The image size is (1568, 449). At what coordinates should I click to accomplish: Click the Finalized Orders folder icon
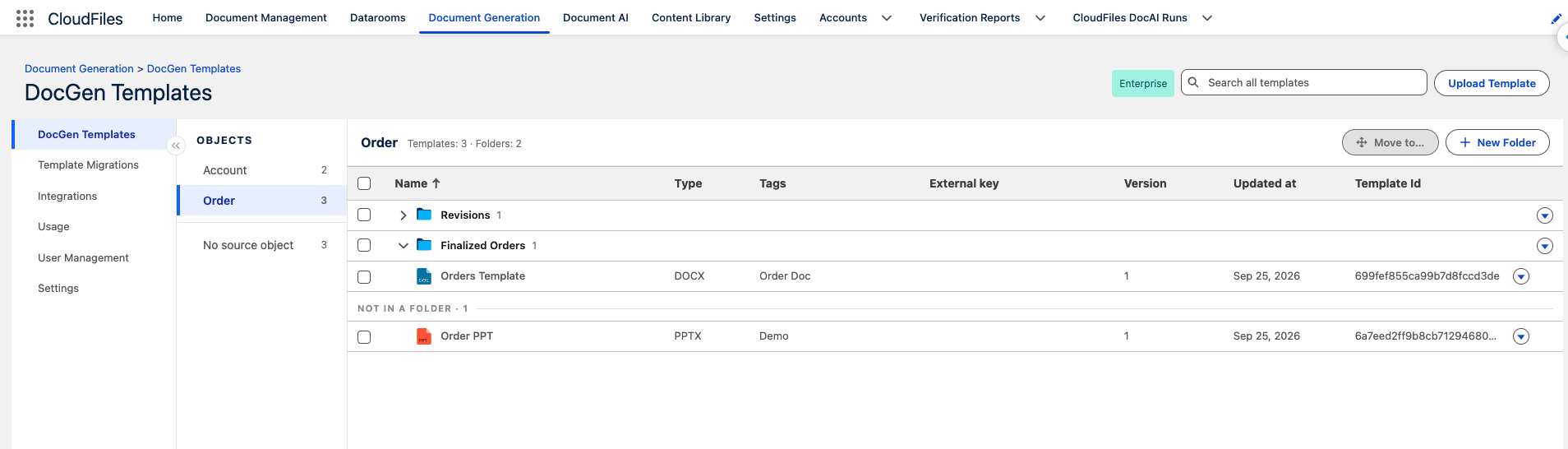pos(424,245)
